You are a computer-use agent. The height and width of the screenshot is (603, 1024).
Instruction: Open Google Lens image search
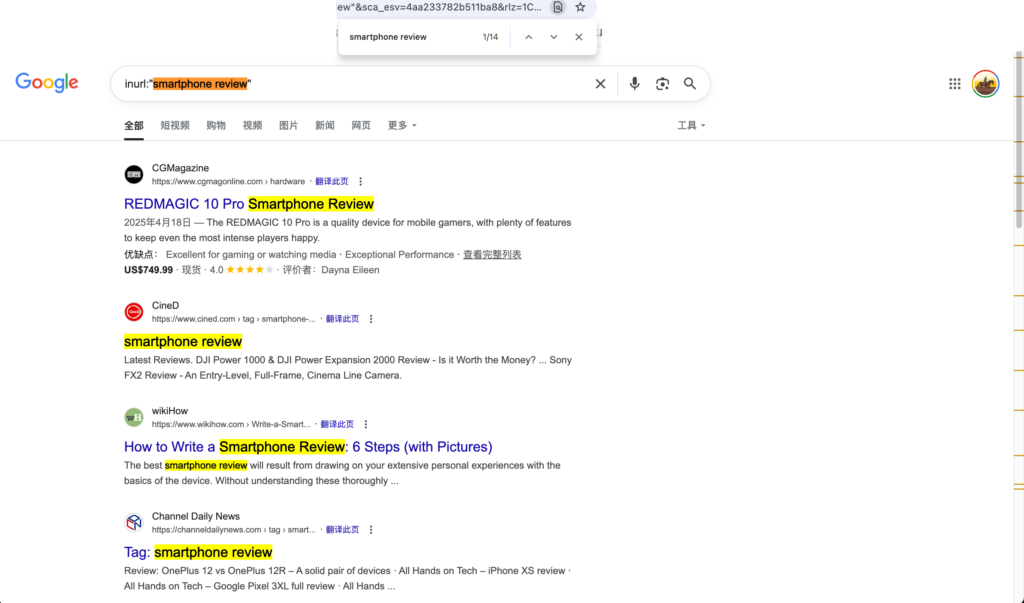point(662,84)
